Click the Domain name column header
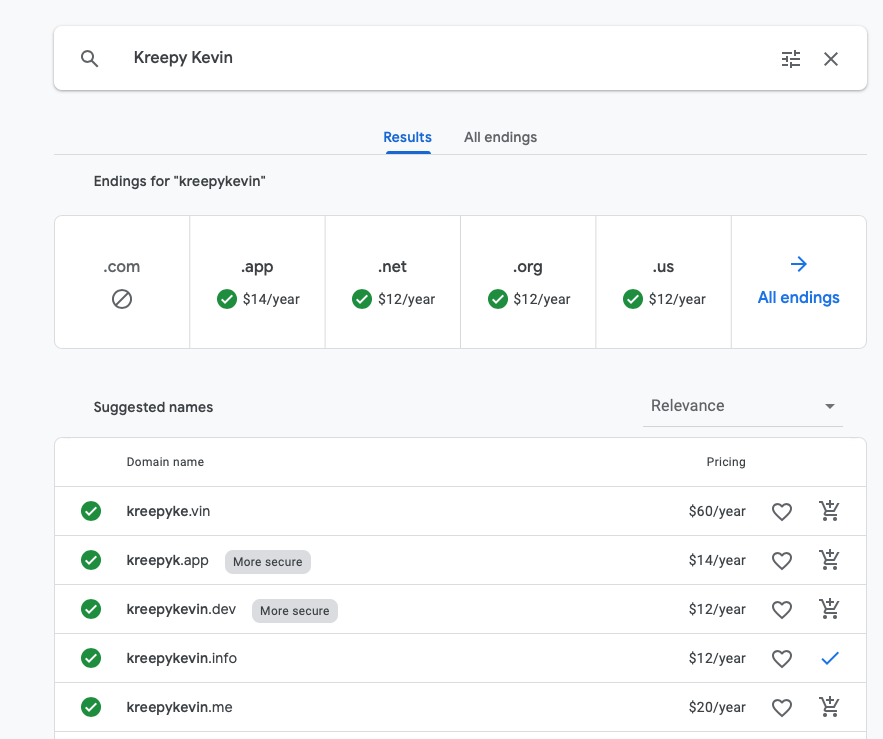Viewport: 883px width, 739px height. 165,462
